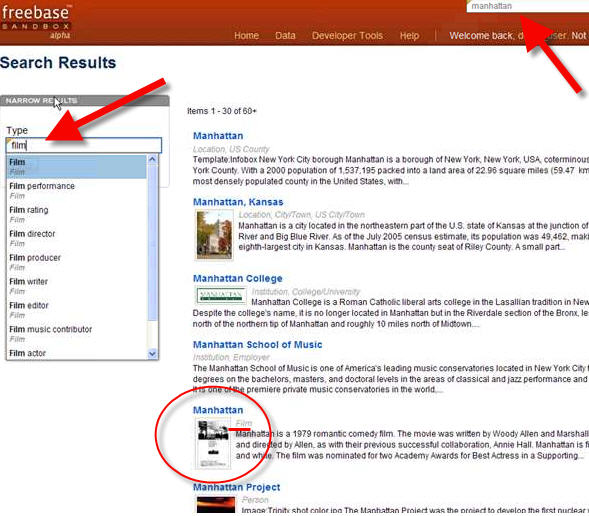
Task: Go to Developer Tools menu
Action: coord(347,36)
